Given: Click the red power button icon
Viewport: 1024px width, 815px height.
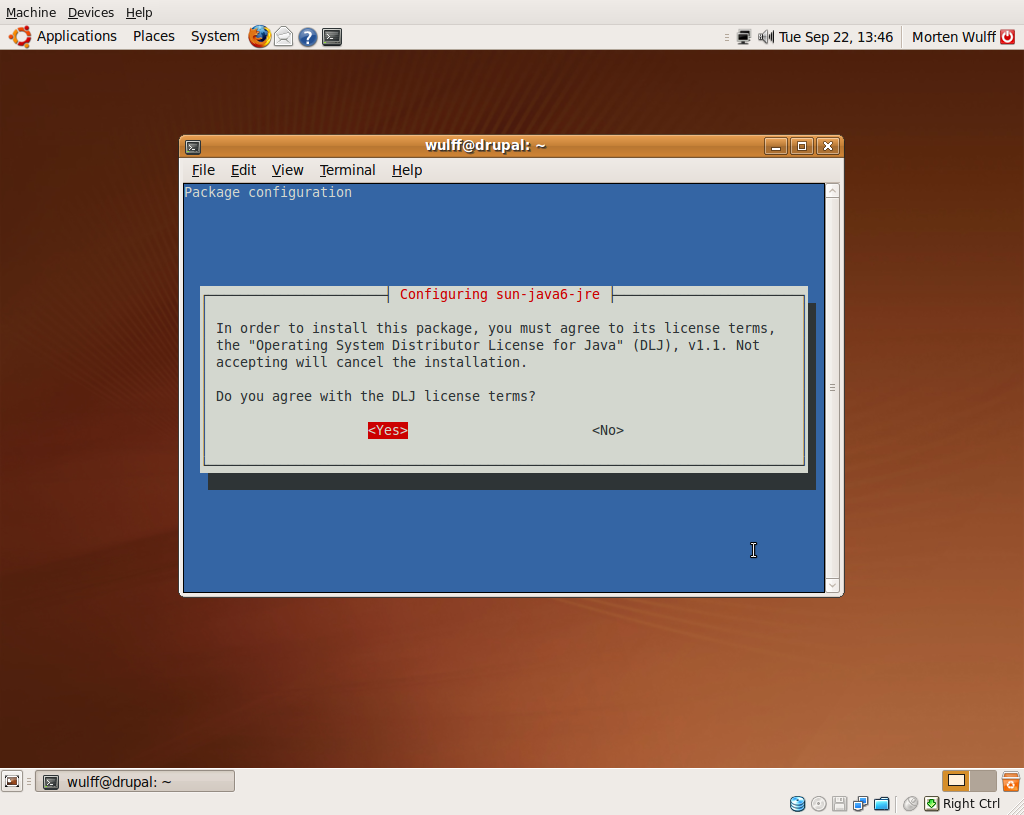Looking at the screenshot, I should [1008, 37].
